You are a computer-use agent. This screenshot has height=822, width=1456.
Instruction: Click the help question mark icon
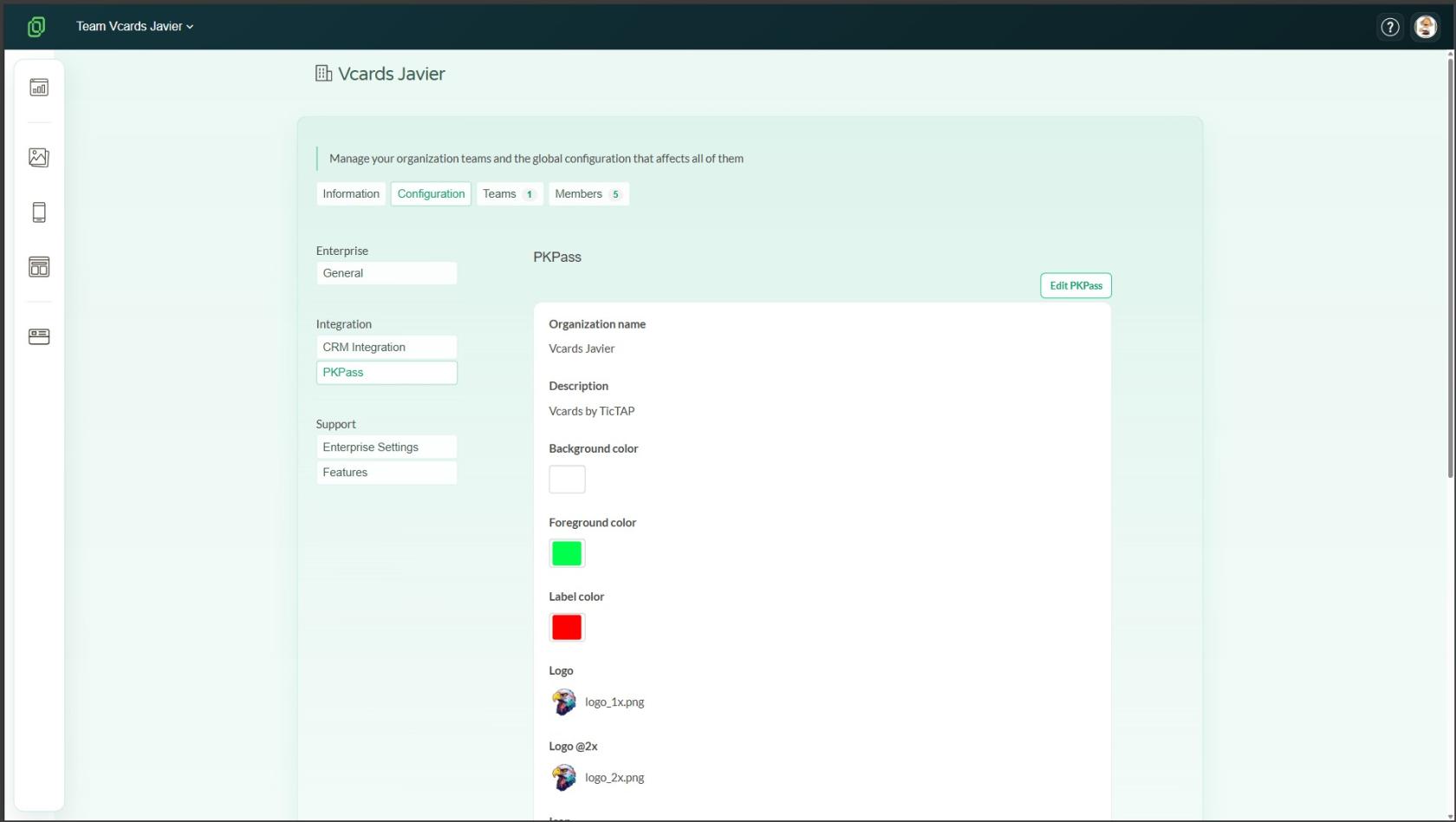coord(1390,27)
